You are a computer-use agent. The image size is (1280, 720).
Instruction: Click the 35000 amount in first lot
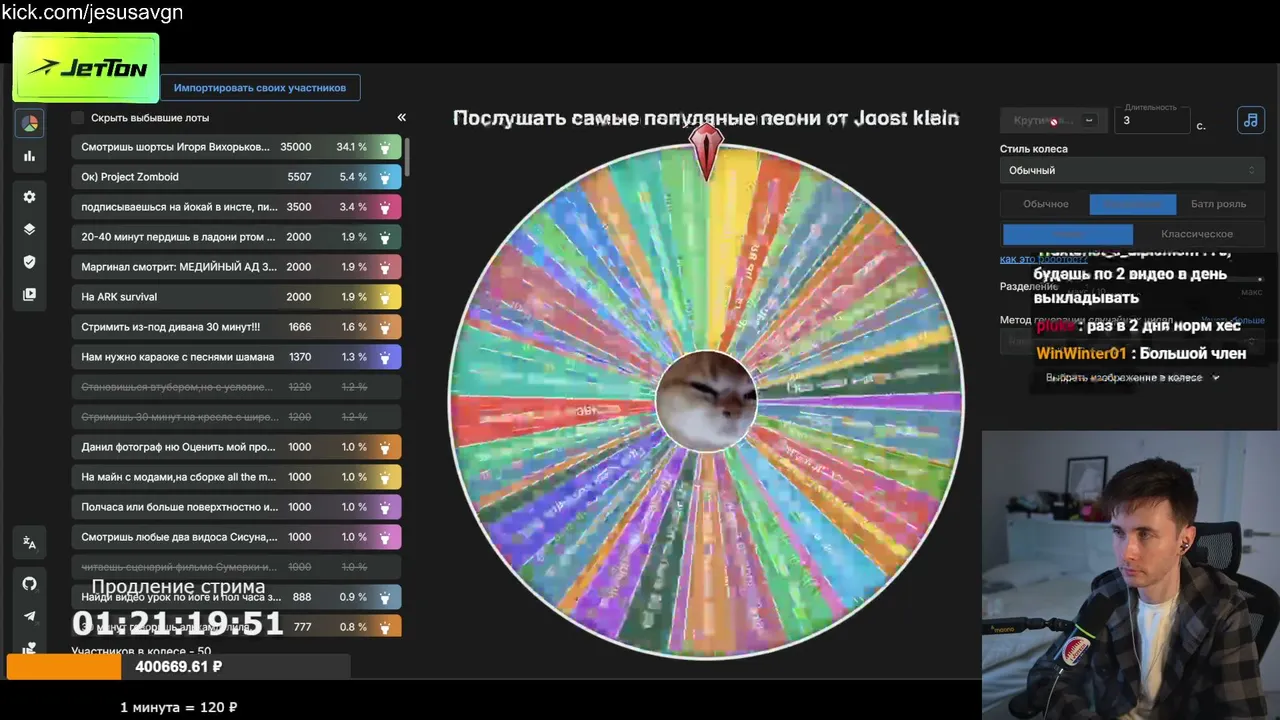tap(296, 147)
